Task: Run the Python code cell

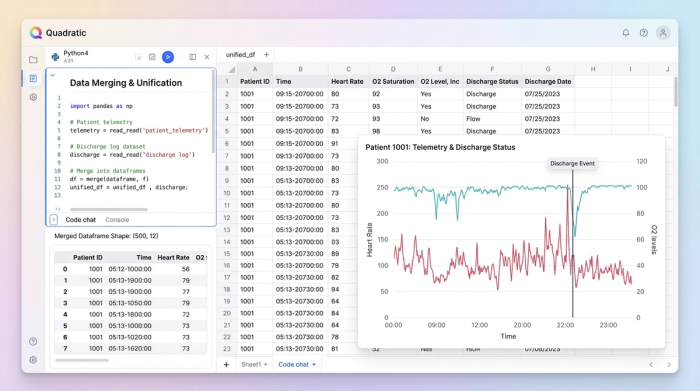Action: point(168,57)
